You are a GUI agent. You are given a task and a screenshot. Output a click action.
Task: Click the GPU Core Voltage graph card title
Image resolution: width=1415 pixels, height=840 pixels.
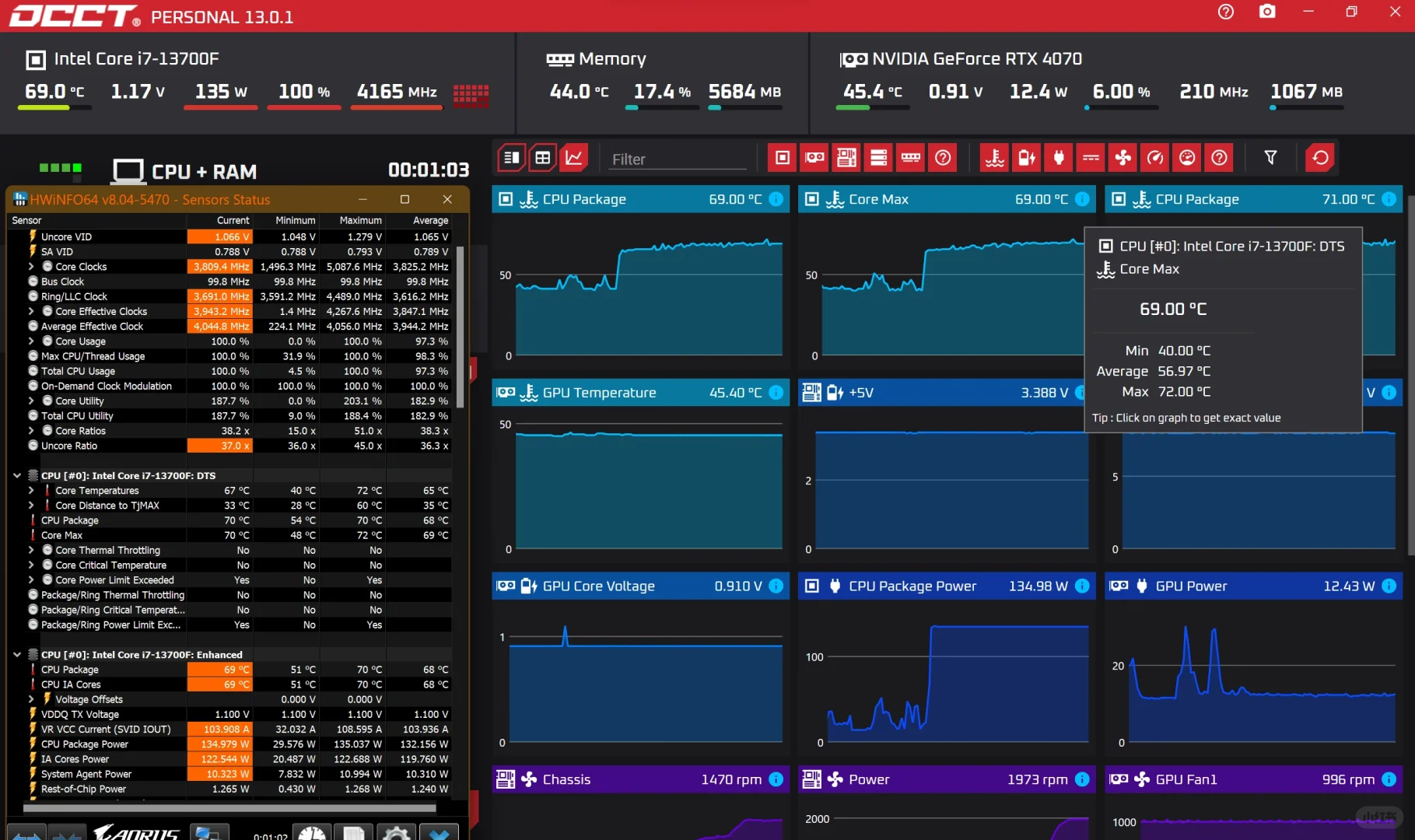pyautogui.click(x=598, y=586)
